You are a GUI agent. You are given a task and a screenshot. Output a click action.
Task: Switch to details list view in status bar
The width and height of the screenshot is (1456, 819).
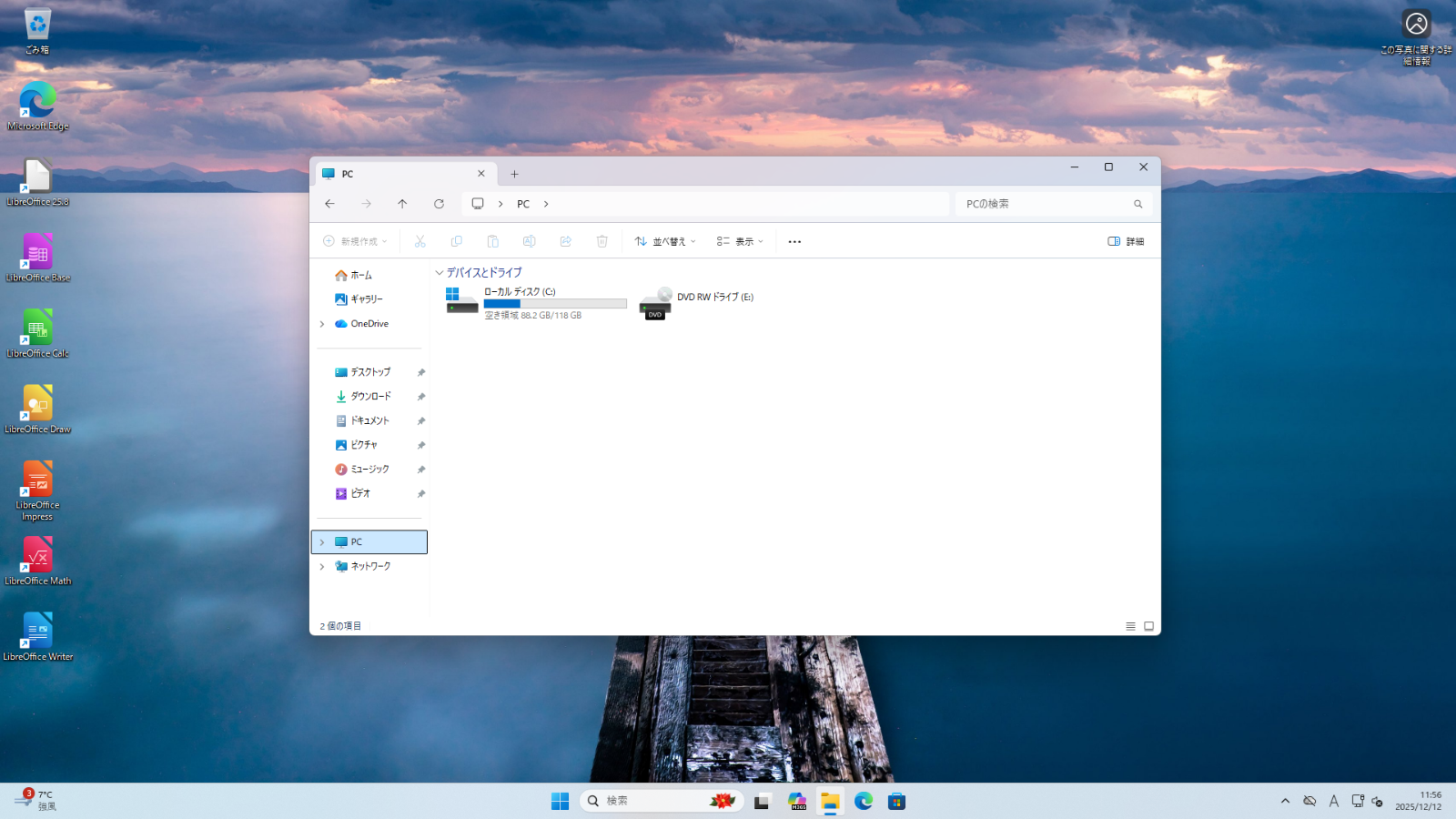[1130, 626]
